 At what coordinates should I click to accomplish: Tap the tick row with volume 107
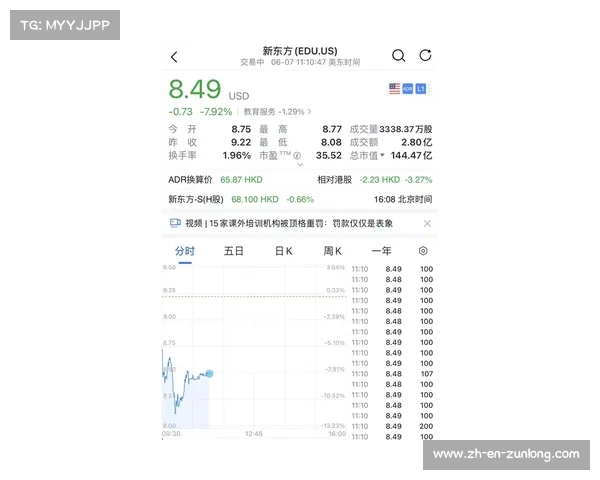pos(392,374)
